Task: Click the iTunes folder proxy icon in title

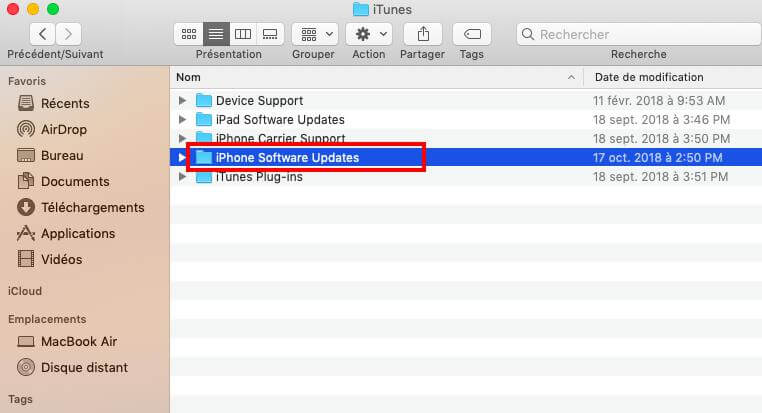Action: click(360, 9)
